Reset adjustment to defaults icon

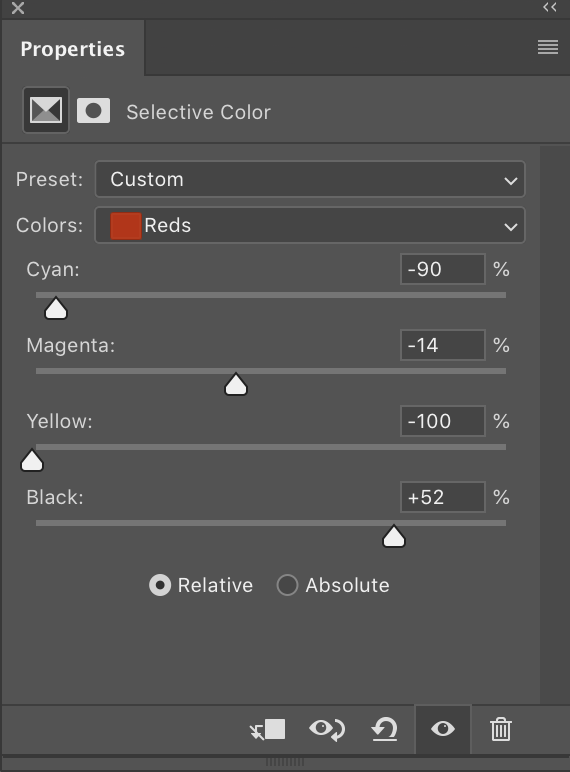tap(384, 729)
